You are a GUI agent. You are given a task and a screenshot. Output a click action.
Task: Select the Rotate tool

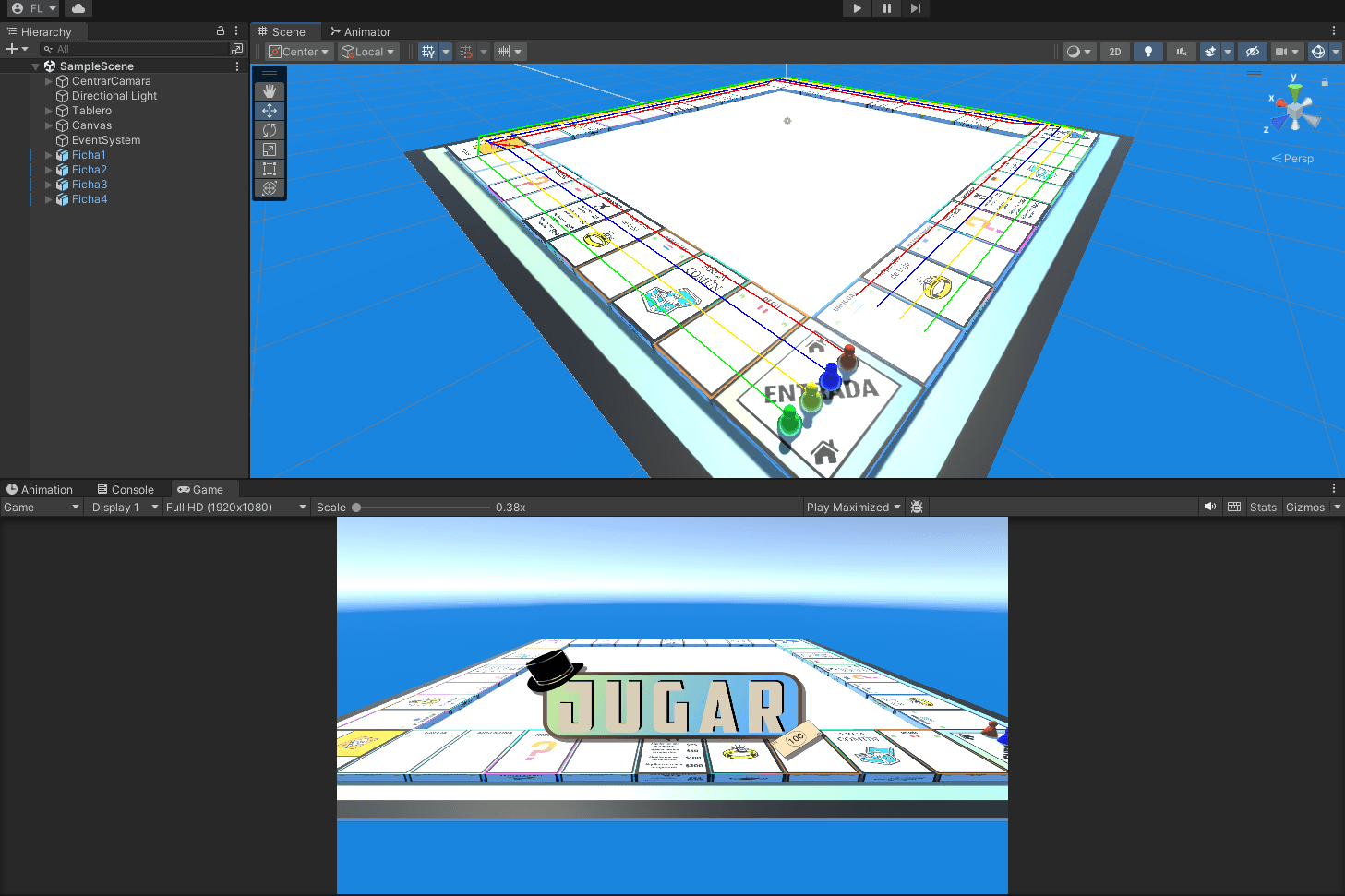270,130
